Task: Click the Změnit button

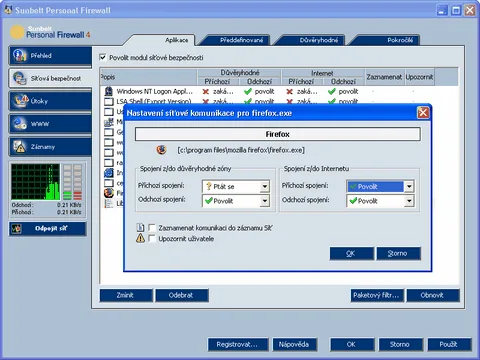Action: (126, 295)
